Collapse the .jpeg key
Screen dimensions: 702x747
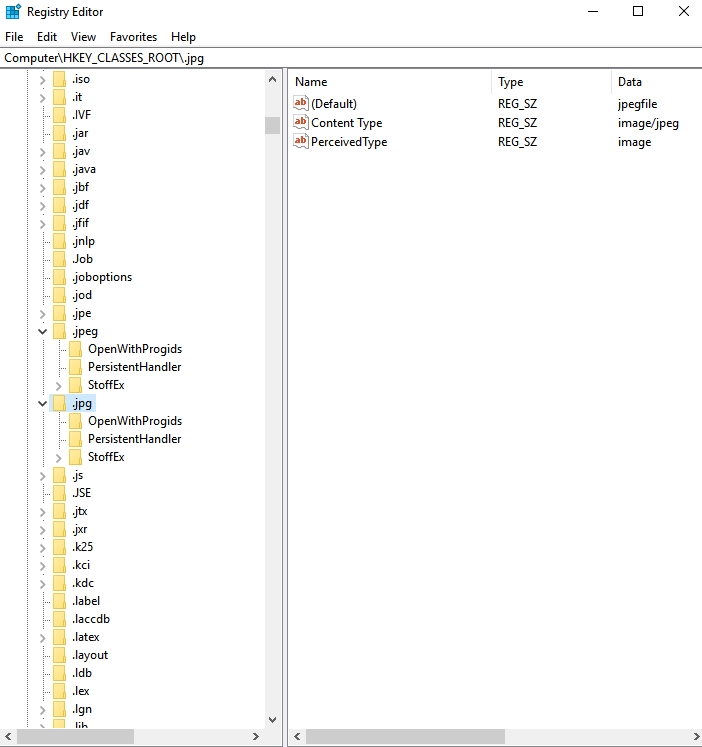pyautogui.click(x=42, y=331)
